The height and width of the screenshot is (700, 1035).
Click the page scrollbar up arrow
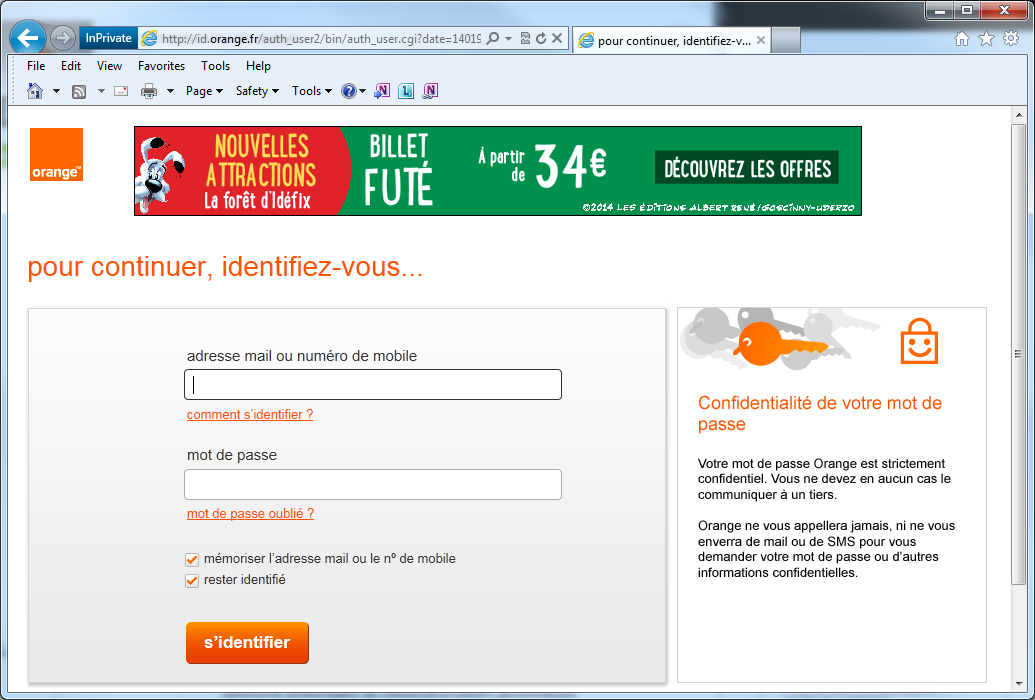(1018, 116)
